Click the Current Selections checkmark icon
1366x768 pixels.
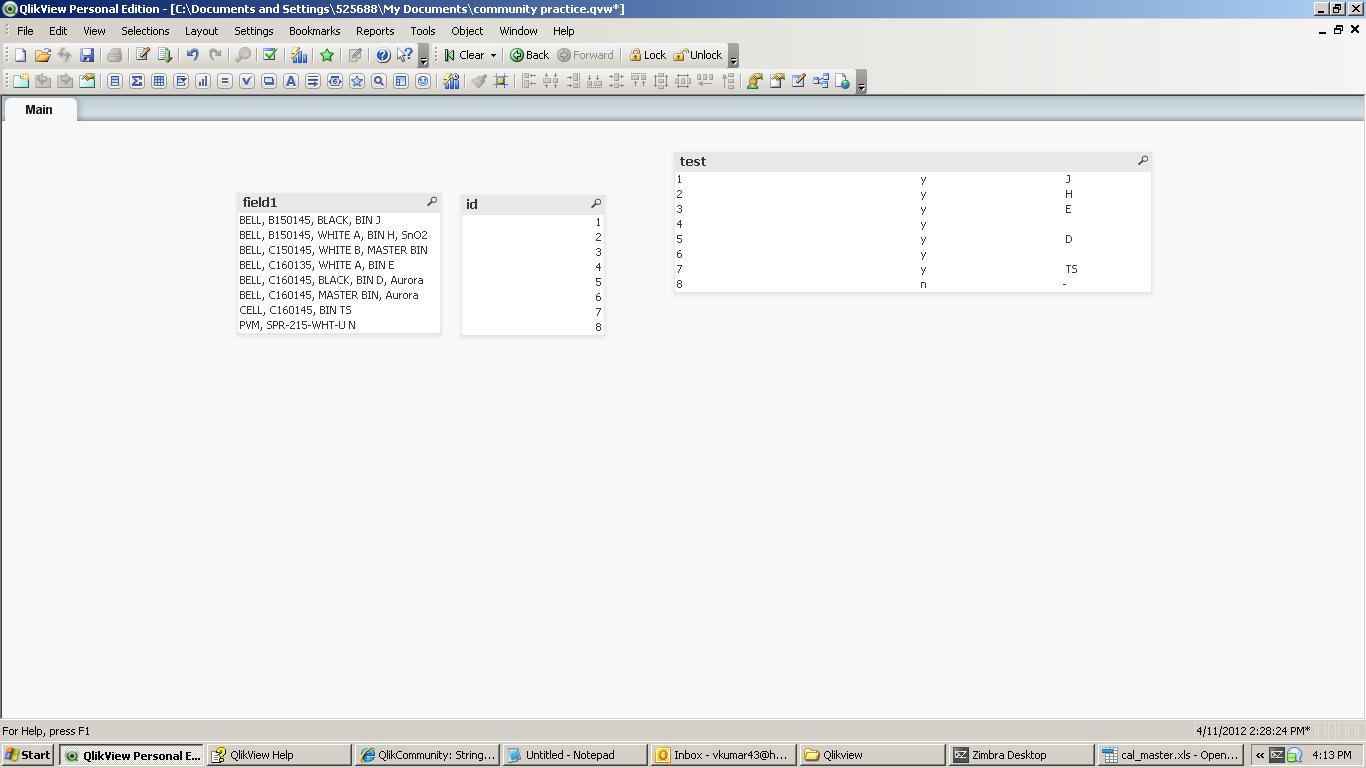[269, 56]
